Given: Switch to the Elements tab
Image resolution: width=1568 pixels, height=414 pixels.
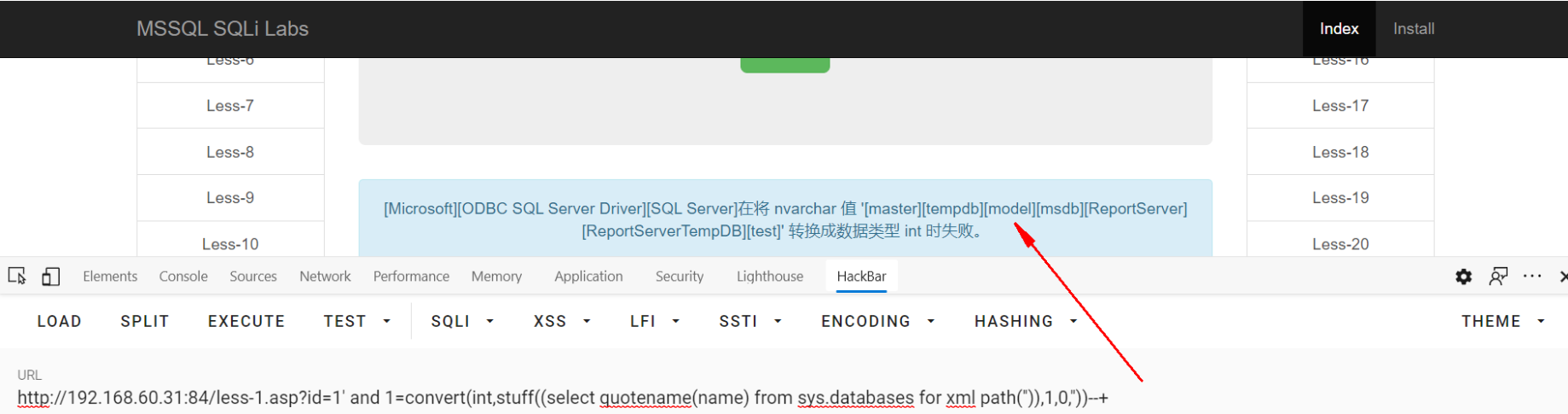Looking at the screenshot, I should click(110, 277).
